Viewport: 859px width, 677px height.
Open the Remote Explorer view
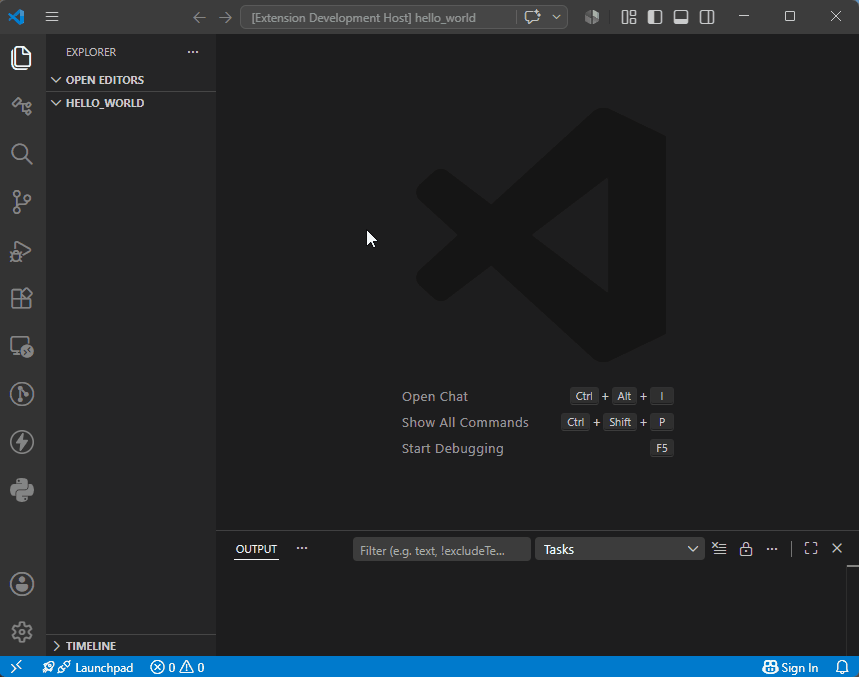(x=21, y=347)
